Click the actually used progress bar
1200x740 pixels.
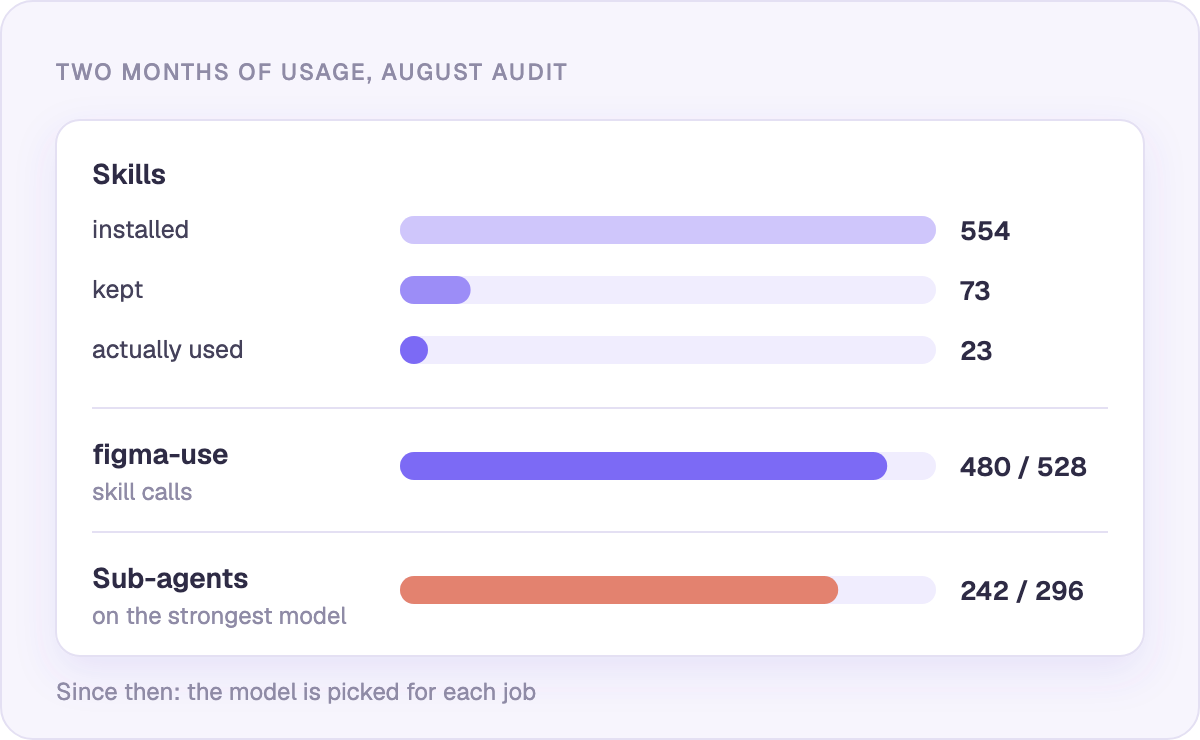pos(667,350)
